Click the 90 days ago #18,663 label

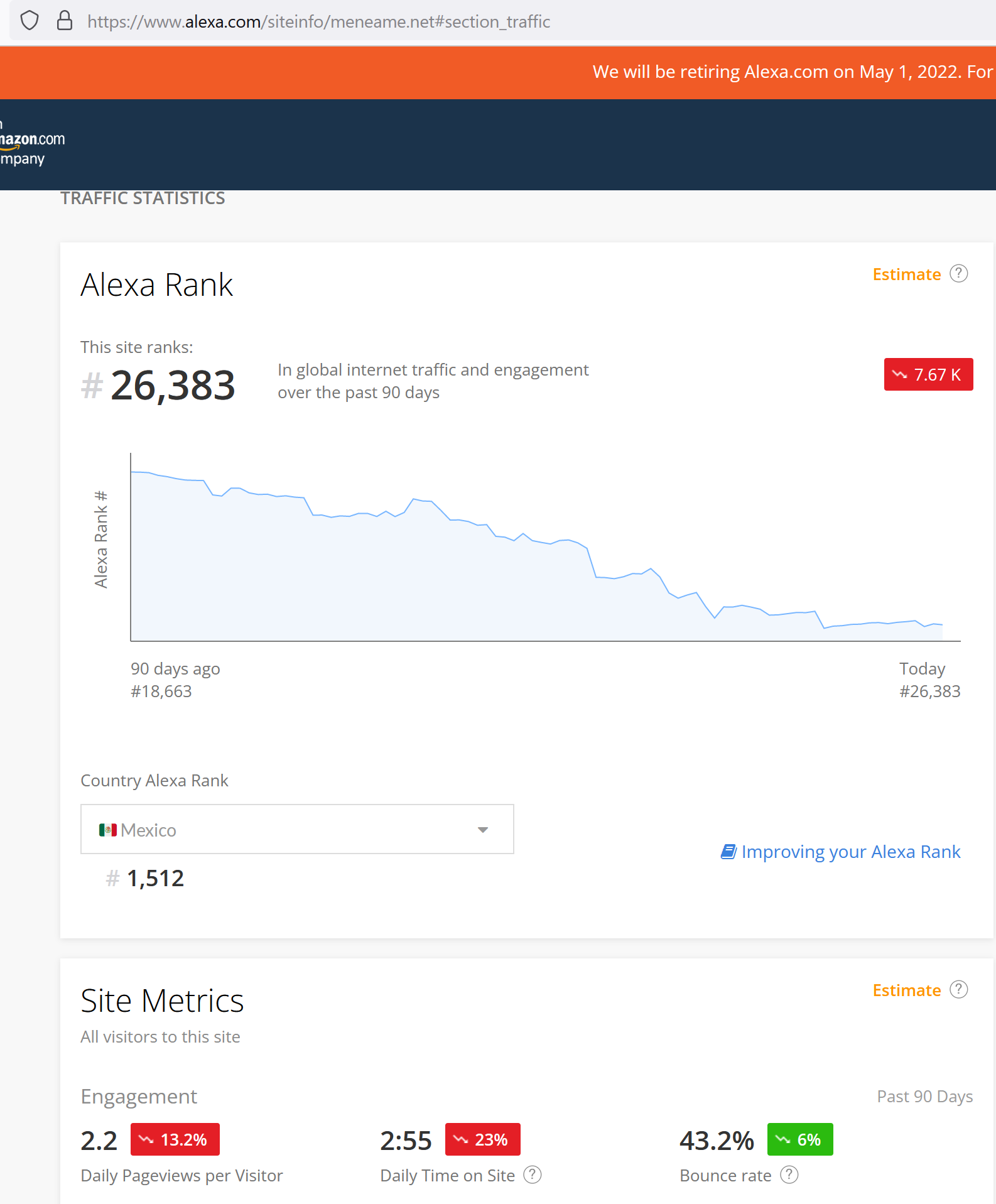click(175, 680)
